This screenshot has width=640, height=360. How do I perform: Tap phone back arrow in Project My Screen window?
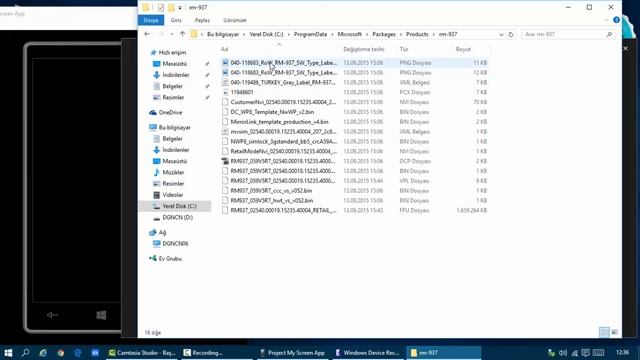[x=52, y=315]
